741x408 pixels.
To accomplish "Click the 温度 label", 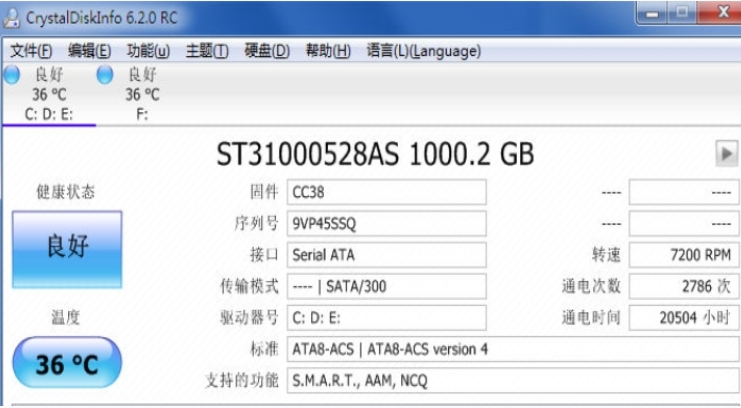I will (x=66, y=317).
